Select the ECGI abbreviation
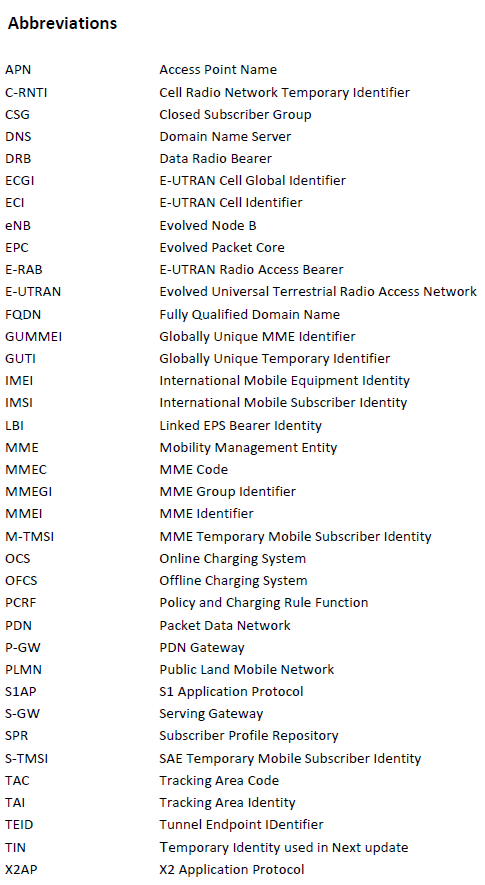The width and height of the screenshot is (485, 885). coord(20,181)
